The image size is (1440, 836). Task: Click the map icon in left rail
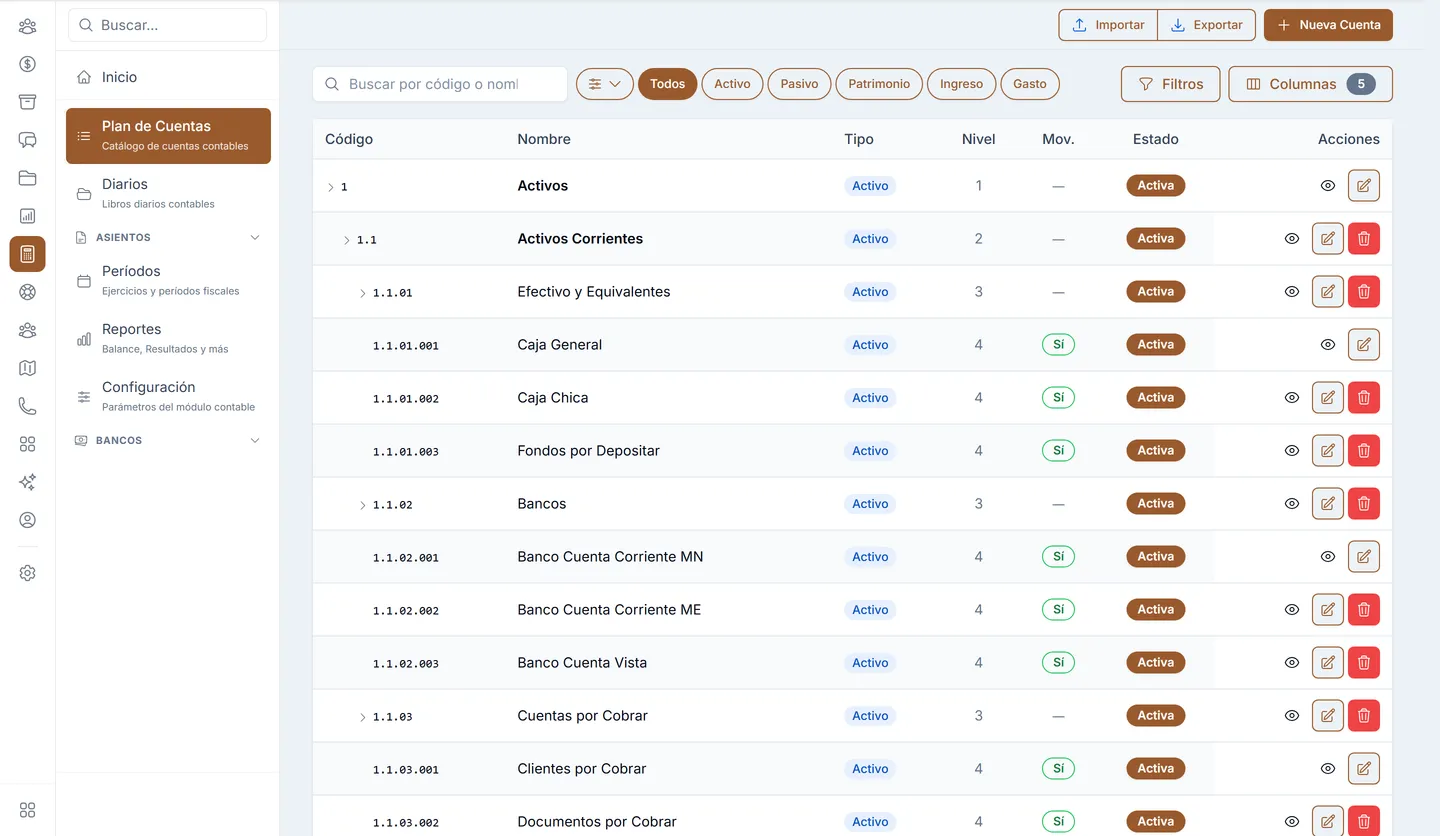tap(27, 368)
